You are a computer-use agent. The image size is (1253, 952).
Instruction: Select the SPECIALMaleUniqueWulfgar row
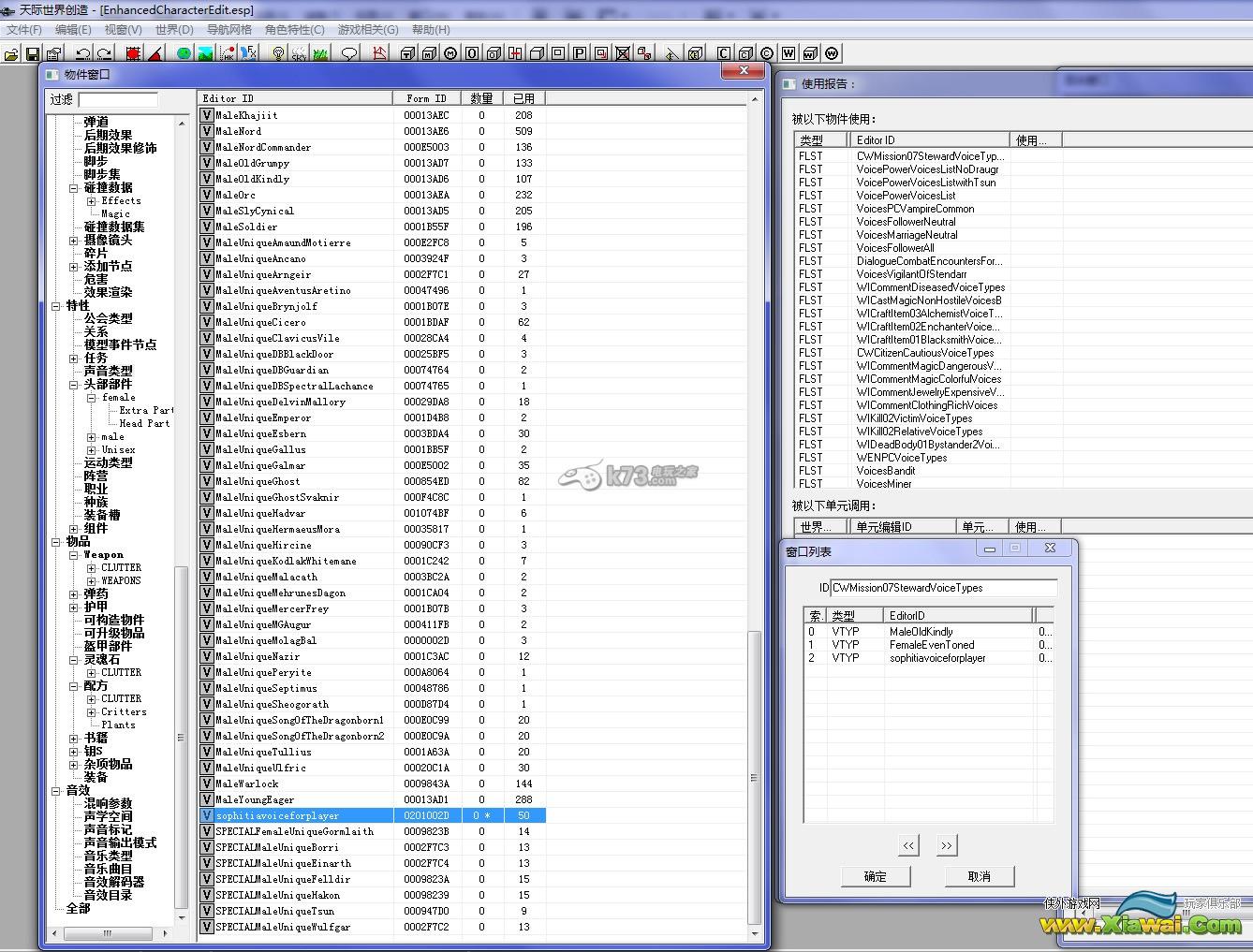[372, 927]
